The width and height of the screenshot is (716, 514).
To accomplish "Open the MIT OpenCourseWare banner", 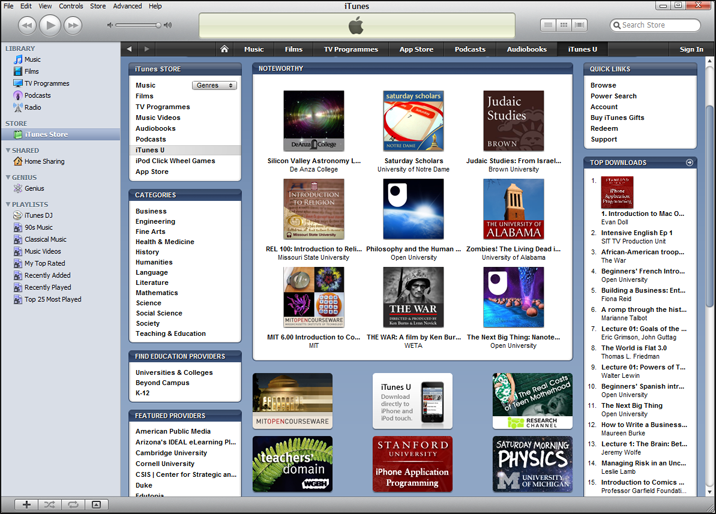I will click(x=292, y=401).
